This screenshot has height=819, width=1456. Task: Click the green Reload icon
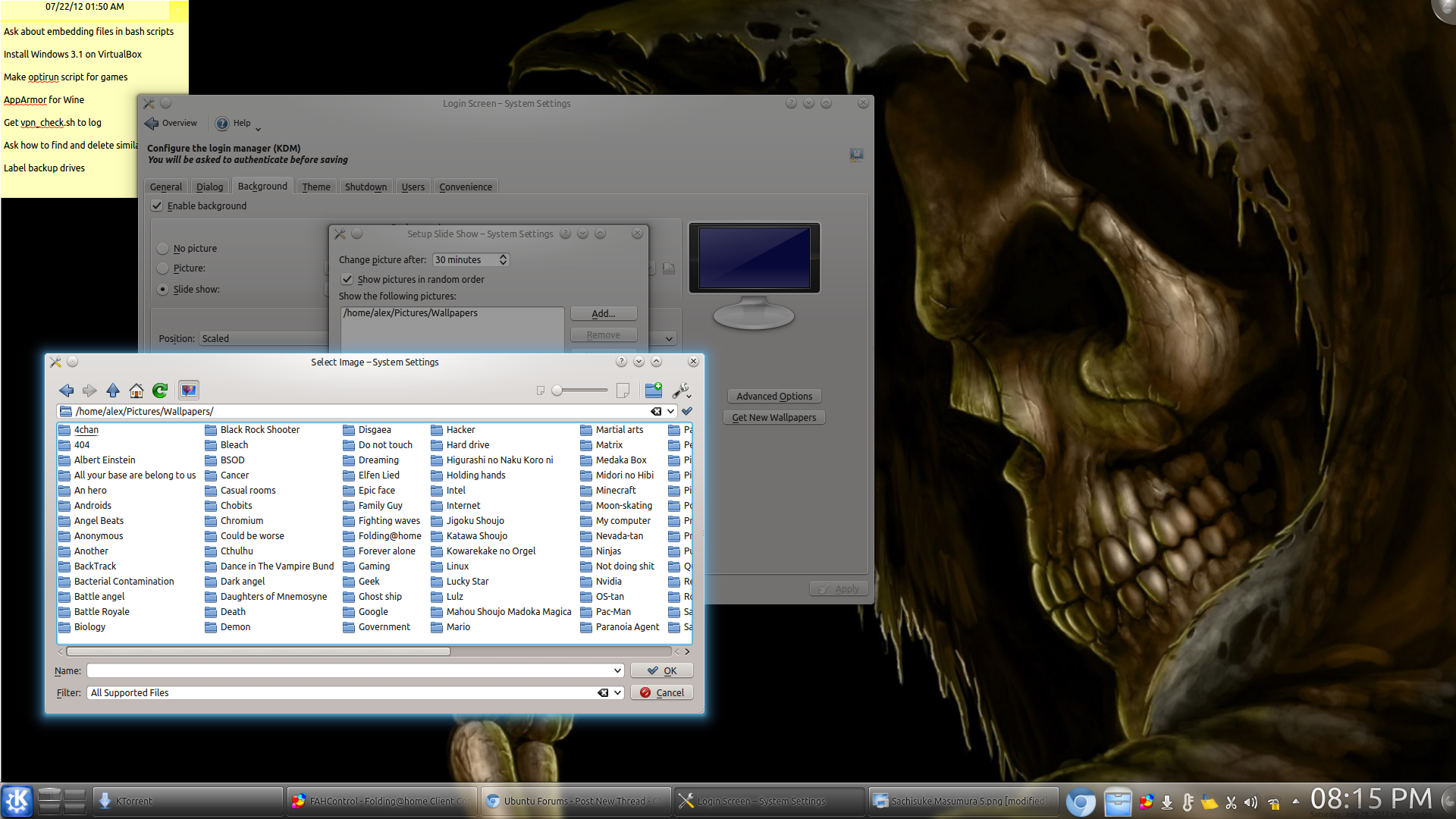160,391
